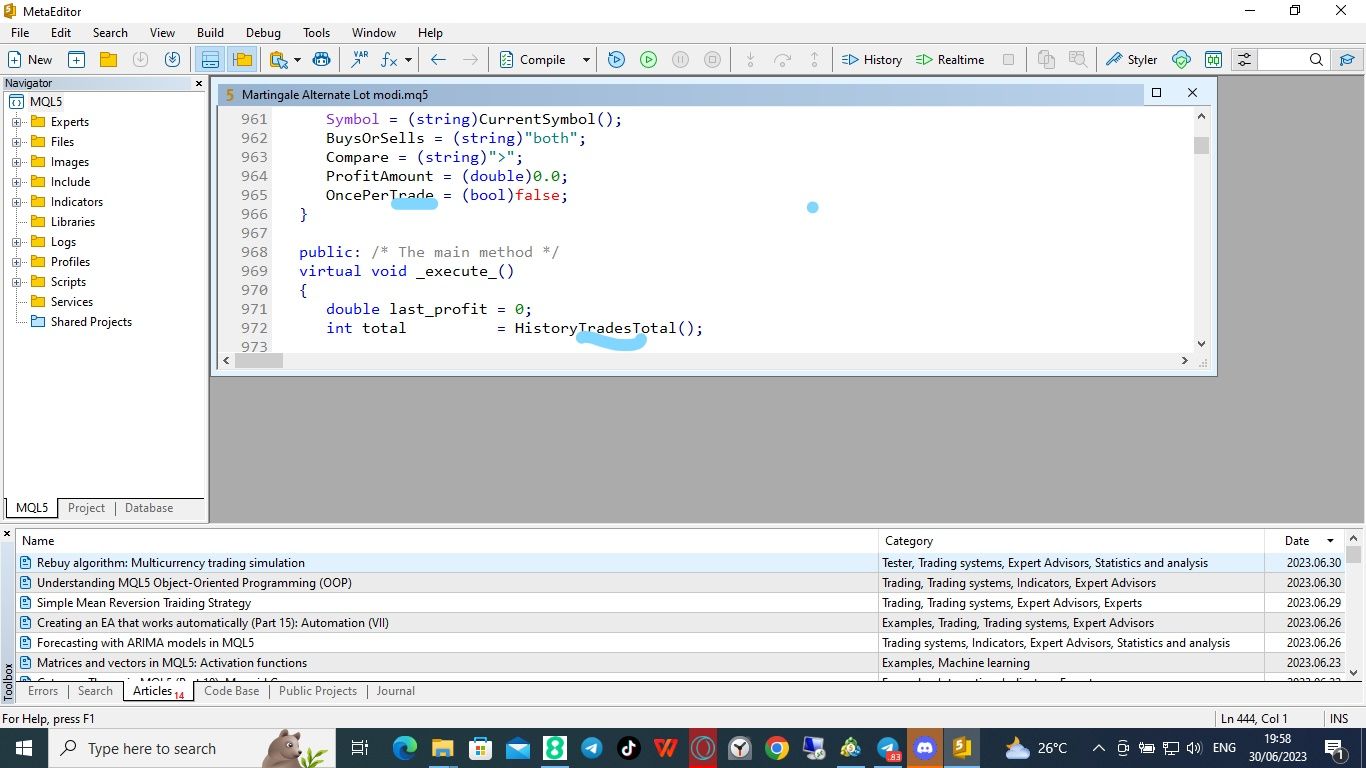1366x768 pixels.
Task: Click the search options sliders icon
Action: 1244,60
